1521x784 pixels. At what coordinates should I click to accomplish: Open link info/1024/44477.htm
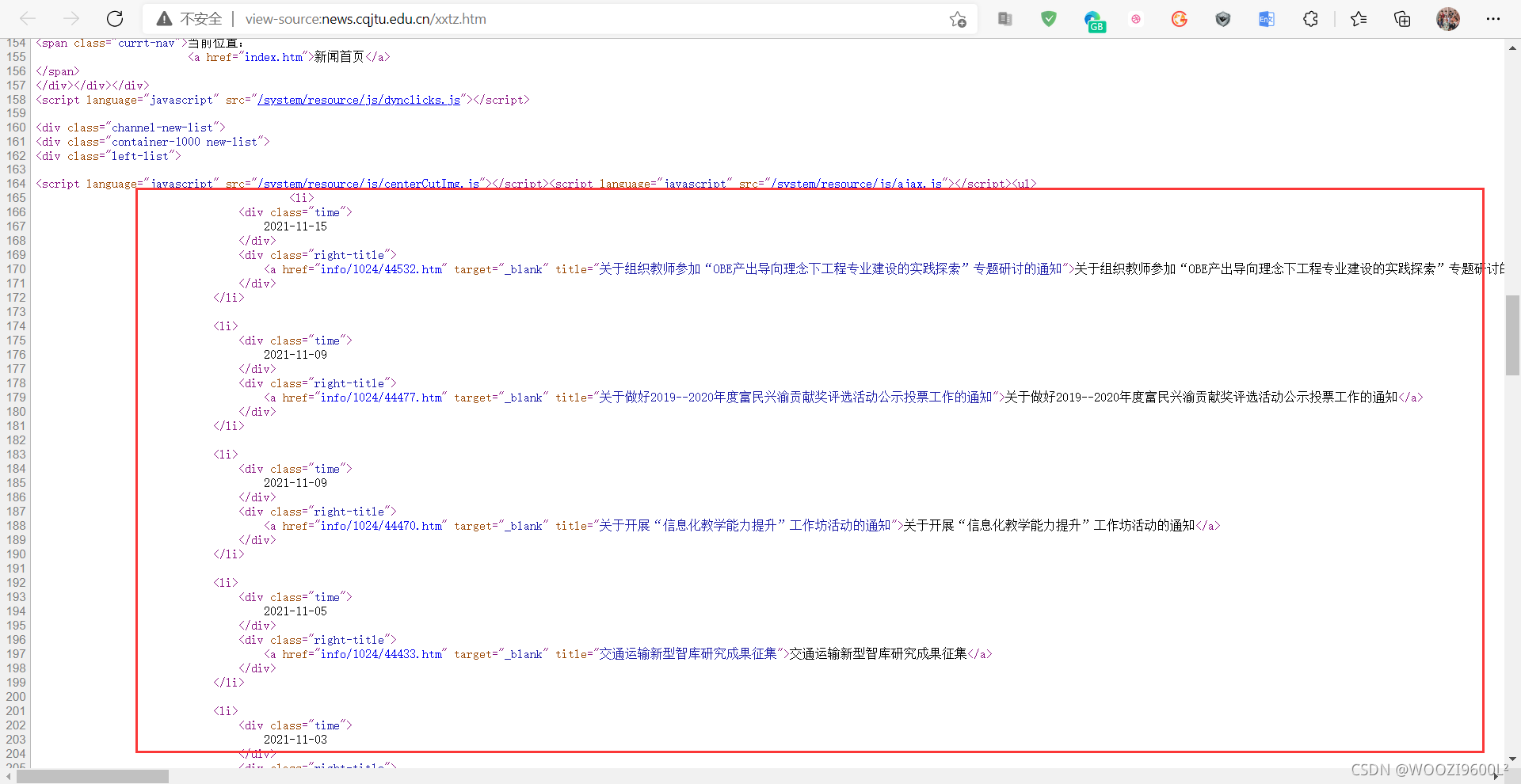click(x=381, y=398)
